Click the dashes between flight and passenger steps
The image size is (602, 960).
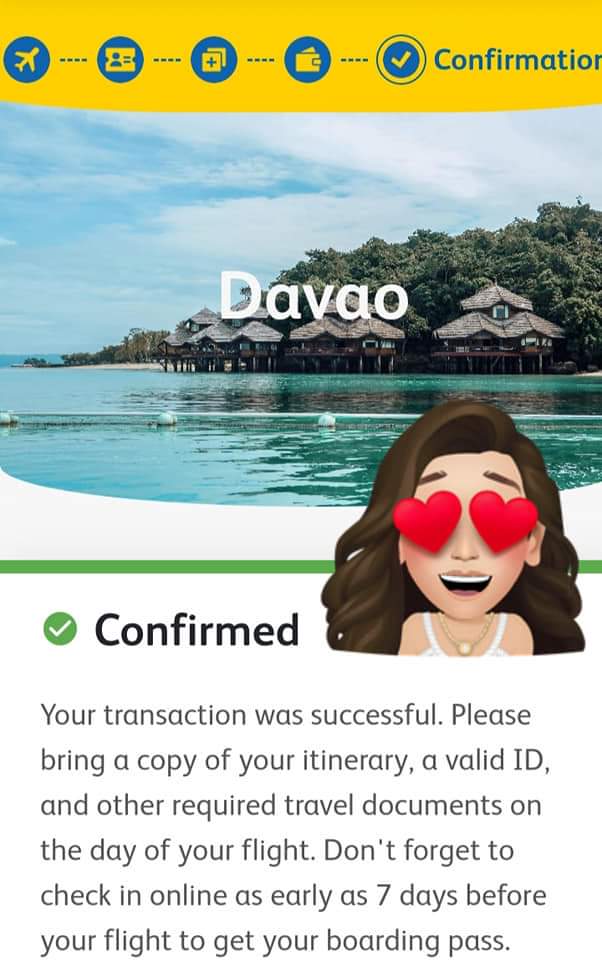(x=73, y=61)
